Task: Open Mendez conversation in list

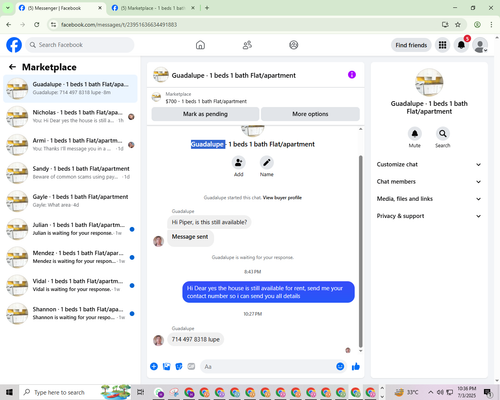Action: click(70, 257)
